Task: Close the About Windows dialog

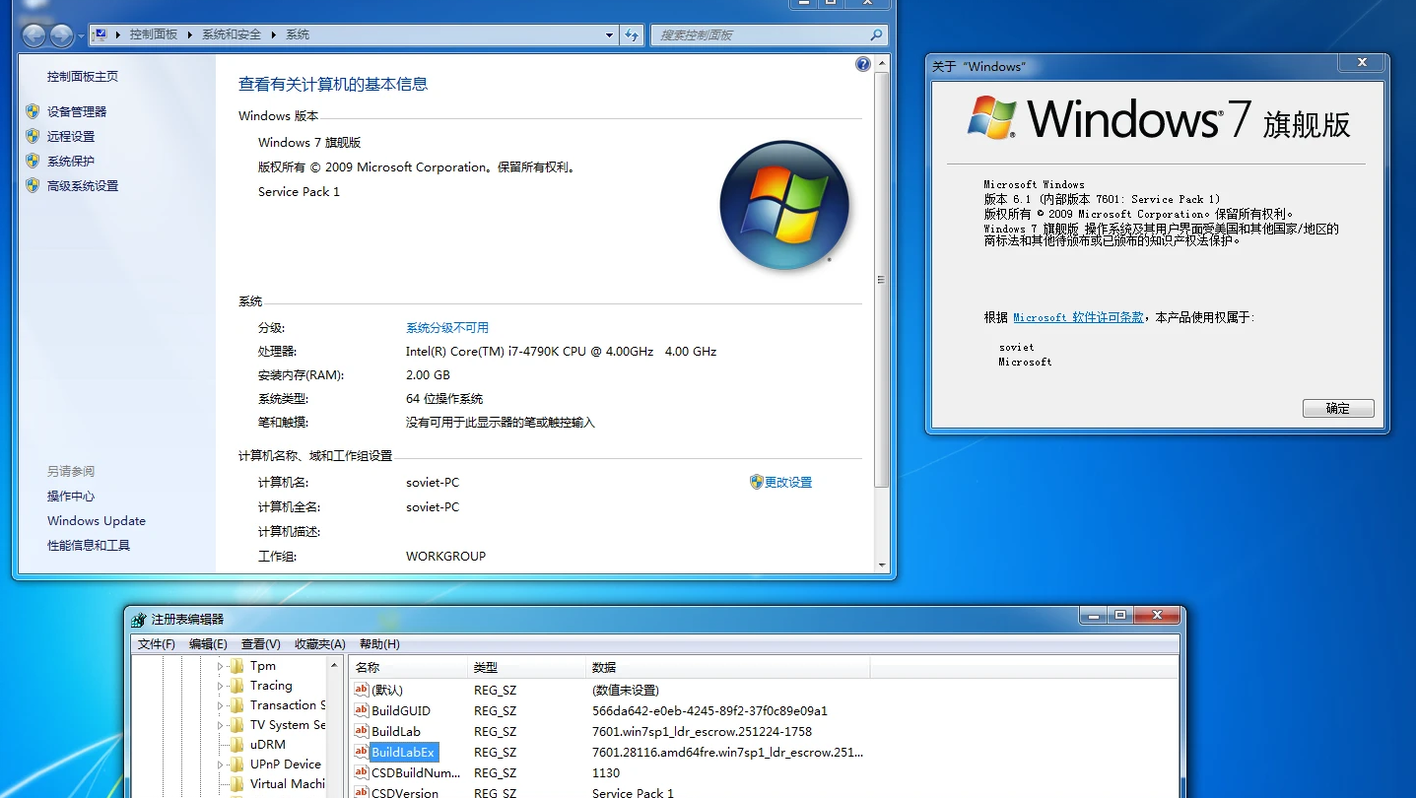Action: pyautogui.click(x=1361, y=62)
